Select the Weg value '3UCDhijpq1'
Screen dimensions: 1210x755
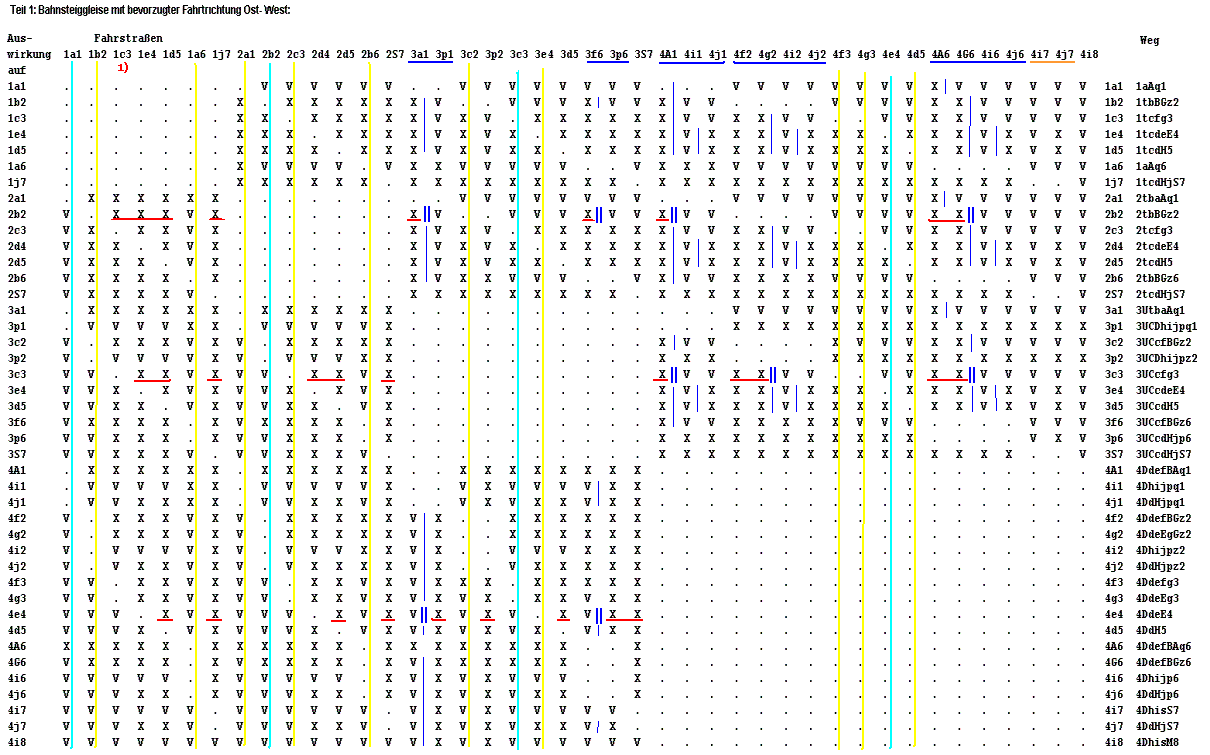1166,327
